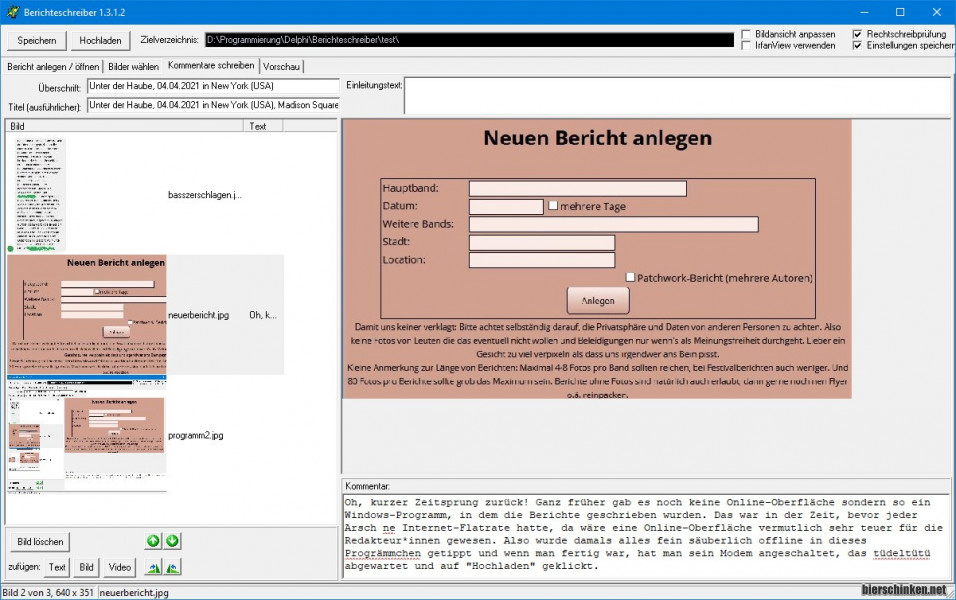Move selected image down with green arrow
Image resolution: width=956 pixels, height=600 pixels.
[x=172, y=541]
